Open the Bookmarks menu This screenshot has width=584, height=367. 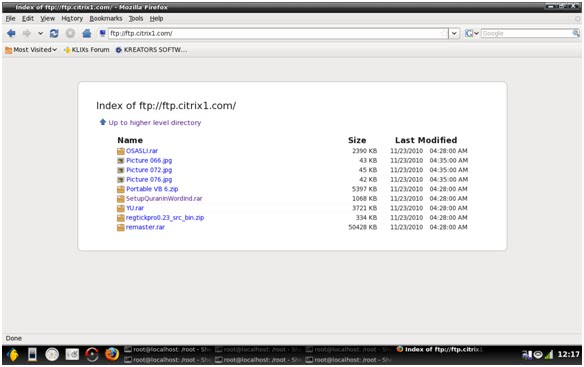(x=106, y=19)
